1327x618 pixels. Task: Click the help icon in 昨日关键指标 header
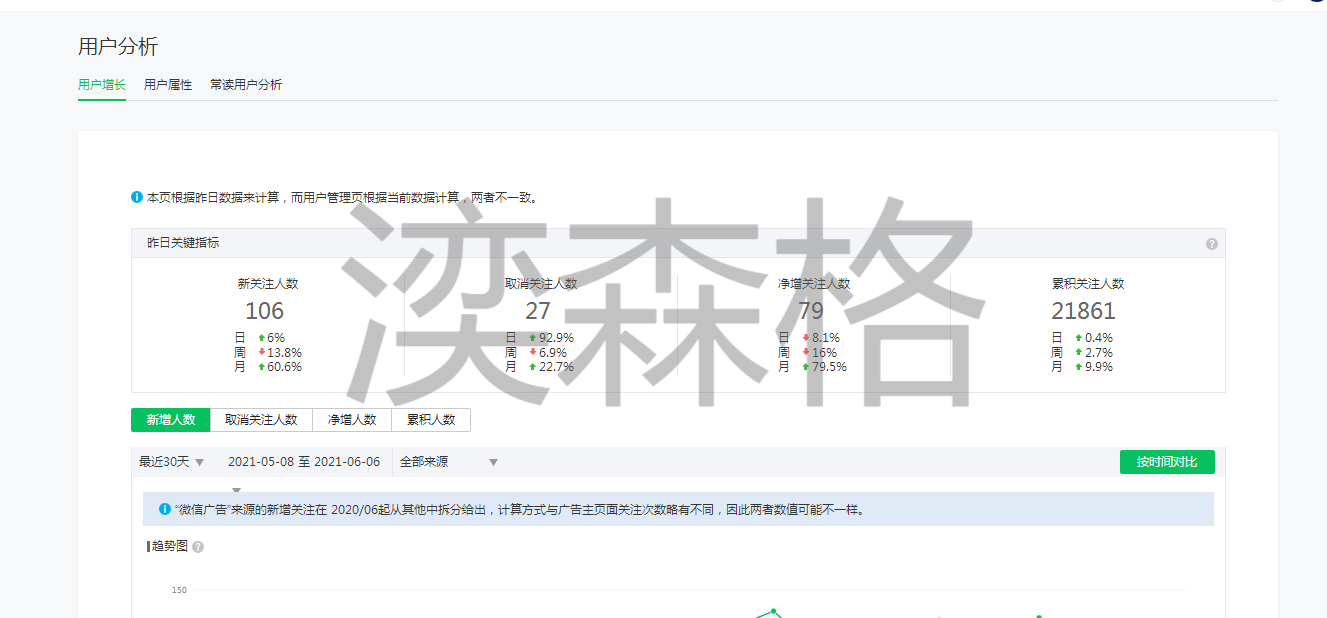(x=1211, y=244)
